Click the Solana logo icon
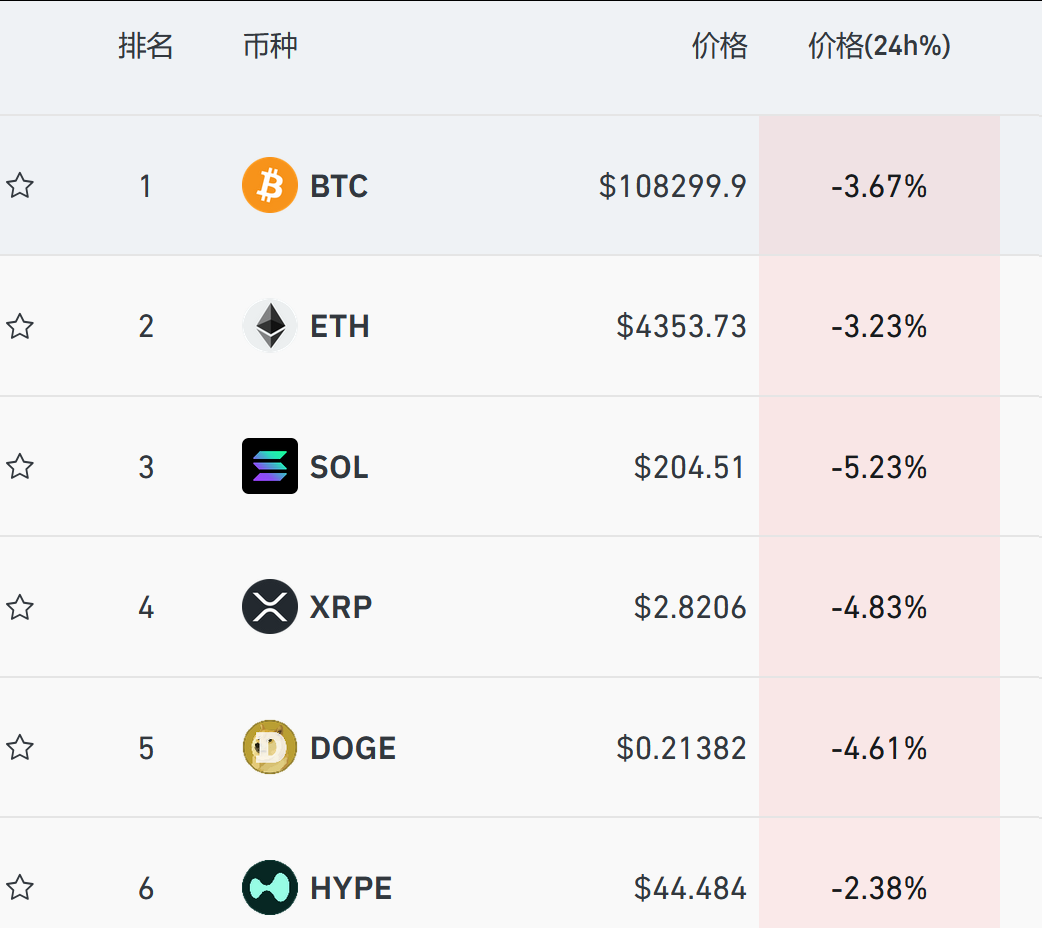The height and width of the screenshot is (928, 1042). click(270, 466)
